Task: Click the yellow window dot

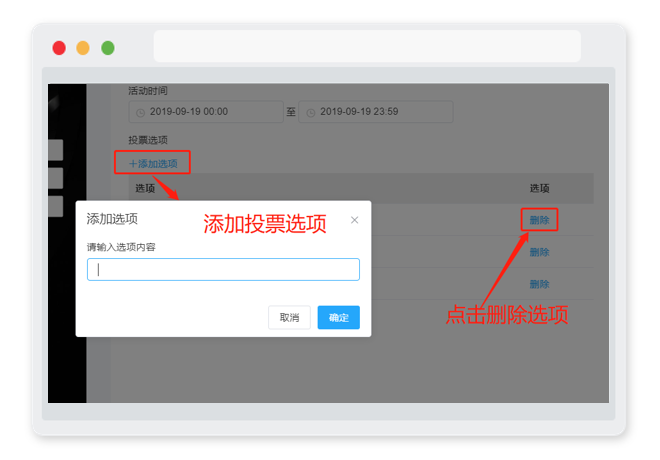Action: coord(83,48)
